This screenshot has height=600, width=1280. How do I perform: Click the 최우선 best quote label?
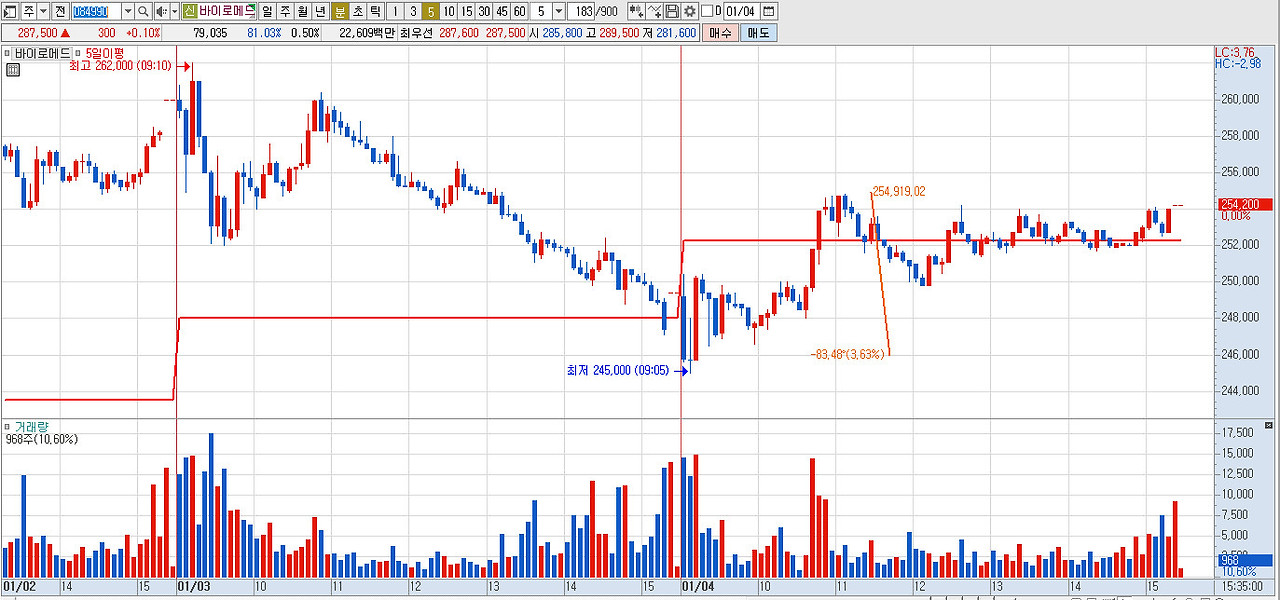[416, 33]
